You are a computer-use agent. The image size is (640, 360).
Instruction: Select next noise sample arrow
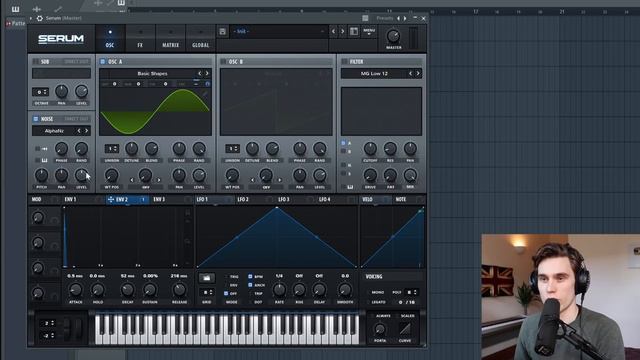pos(86,131)
